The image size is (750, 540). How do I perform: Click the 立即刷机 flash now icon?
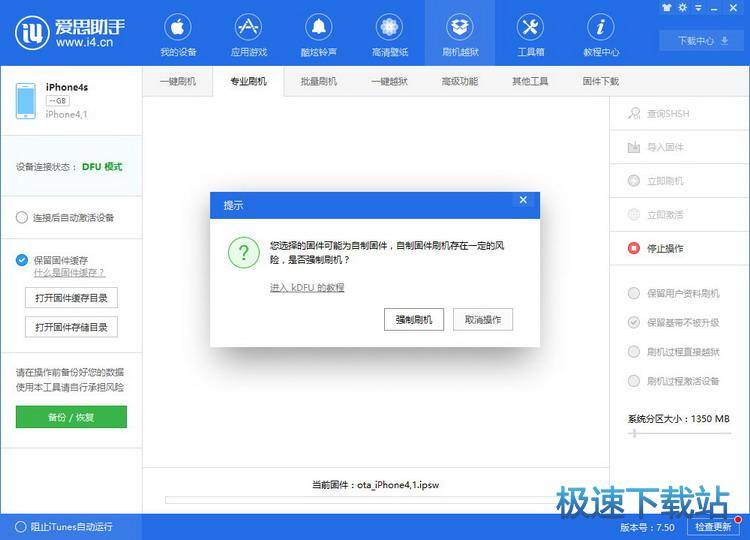(x=634, y=181)
